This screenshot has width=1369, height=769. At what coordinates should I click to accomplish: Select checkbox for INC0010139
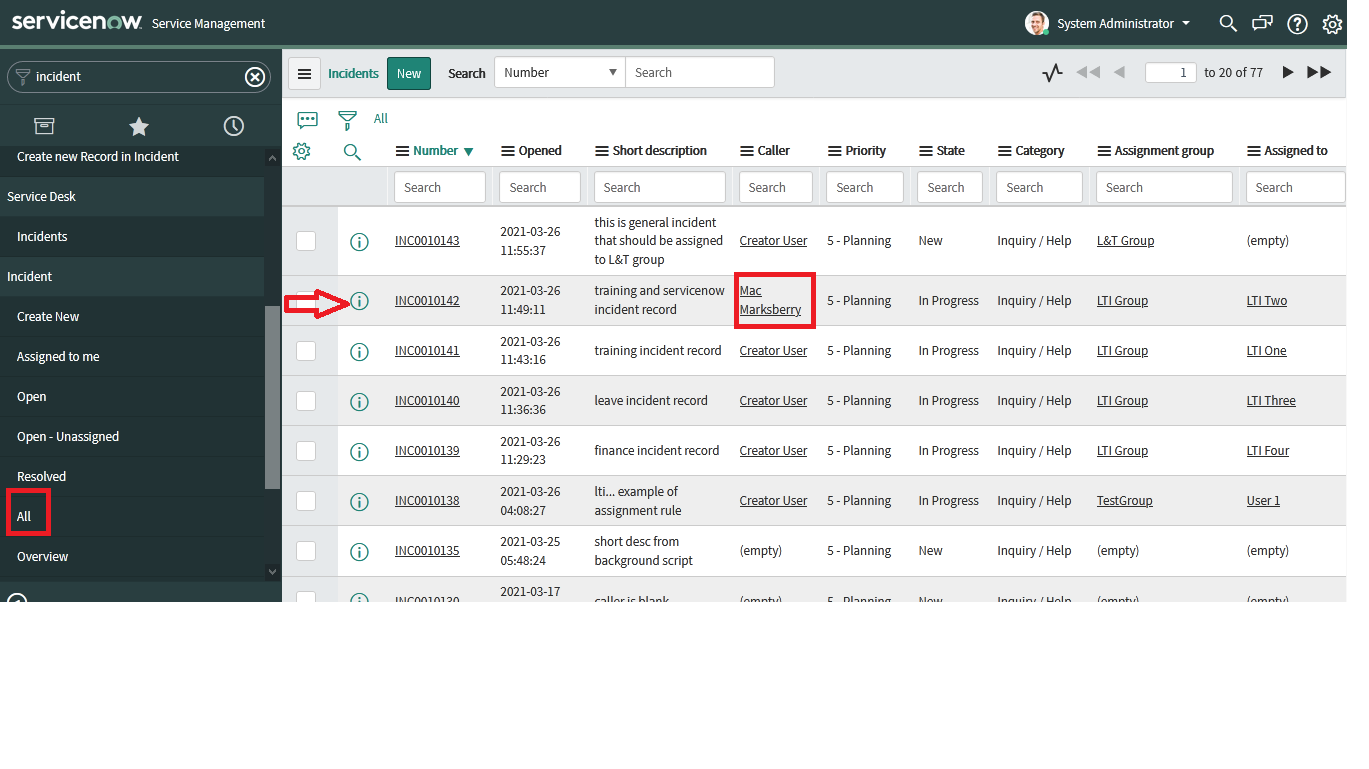[x=306, y=450]
